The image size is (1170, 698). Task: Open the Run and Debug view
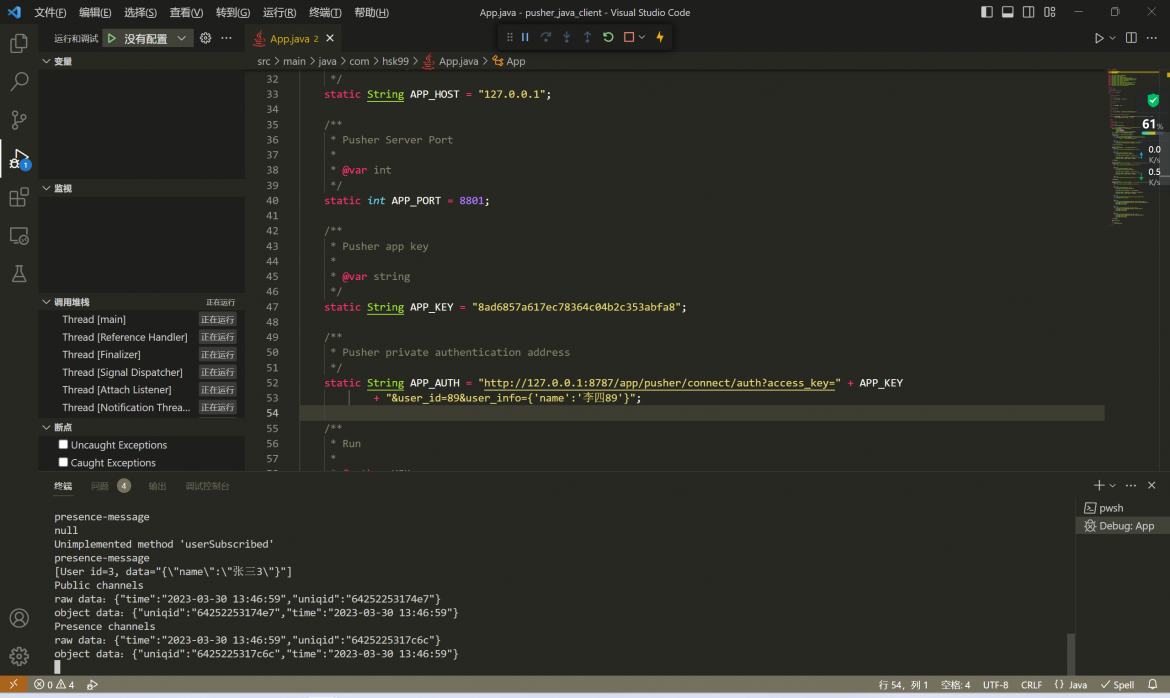pos(19,158)
